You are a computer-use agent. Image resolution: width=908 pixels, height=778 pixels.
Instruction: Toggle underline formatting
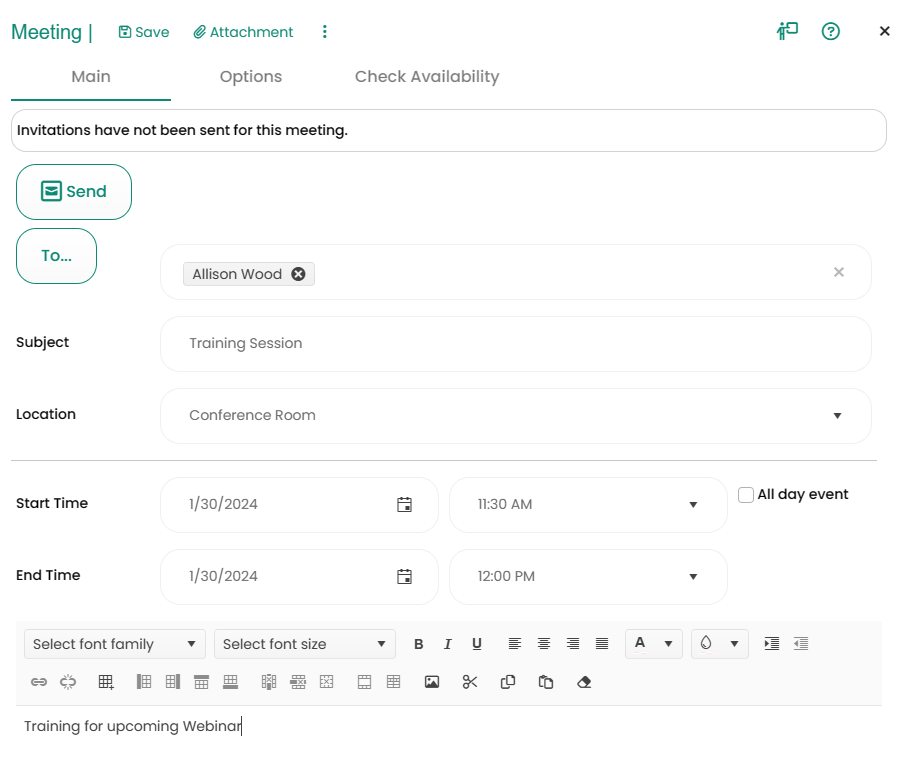tap(477, 644)
